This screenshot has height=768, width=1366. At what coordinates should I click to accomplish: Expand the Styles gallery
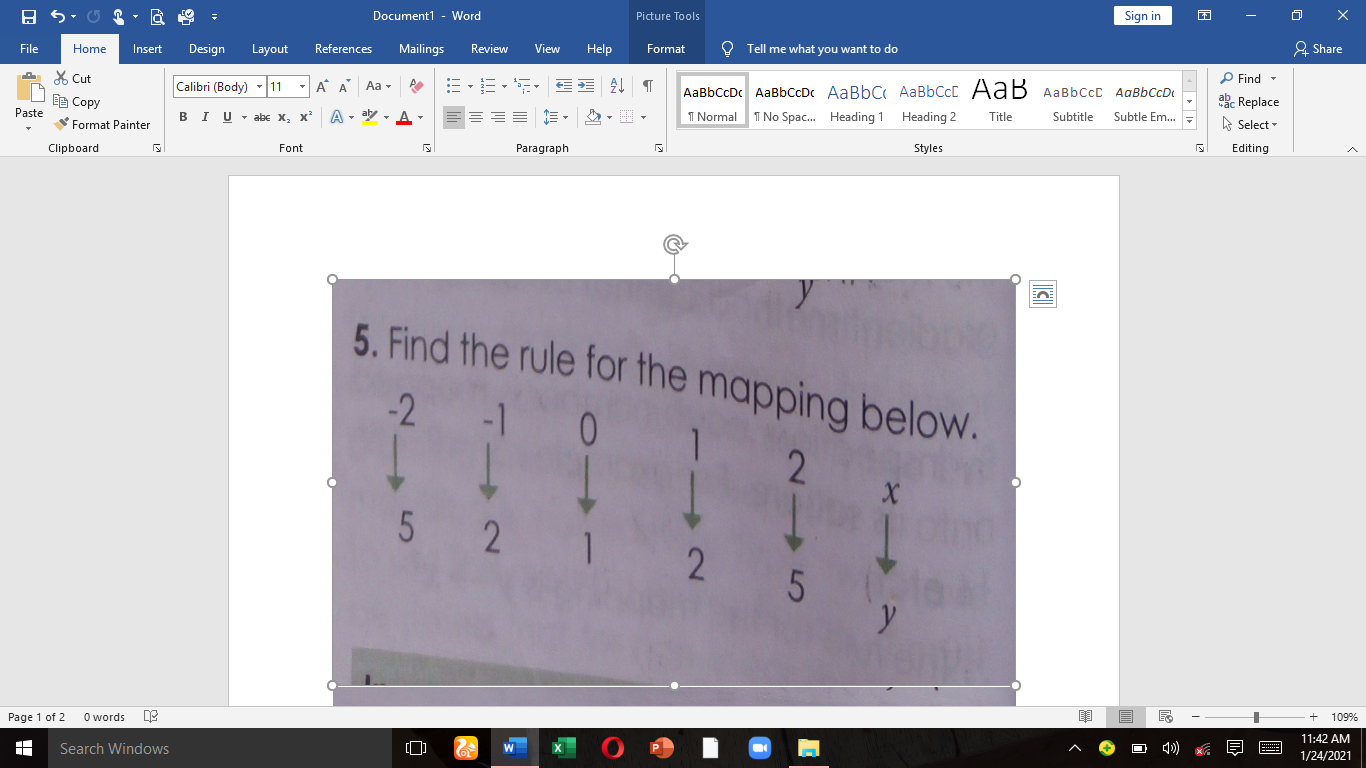(1188, 119)
